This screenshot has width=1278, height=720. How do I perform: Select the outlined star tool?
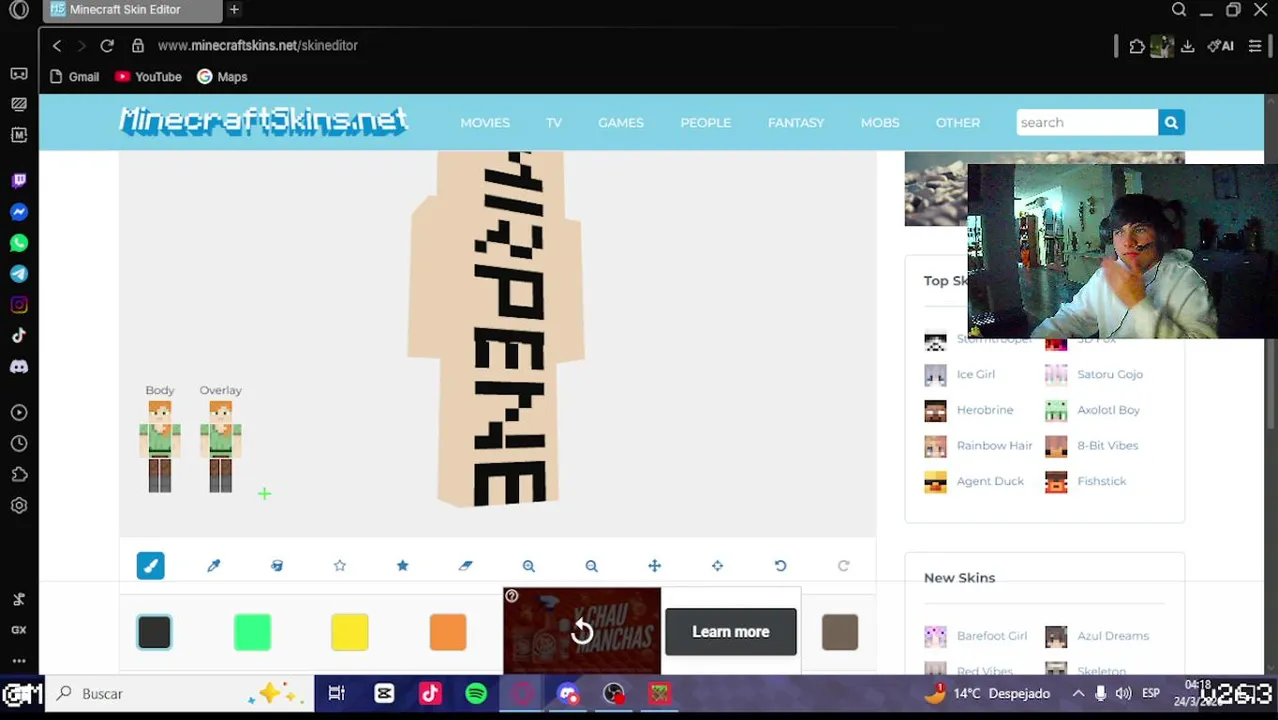coord(340,566)
